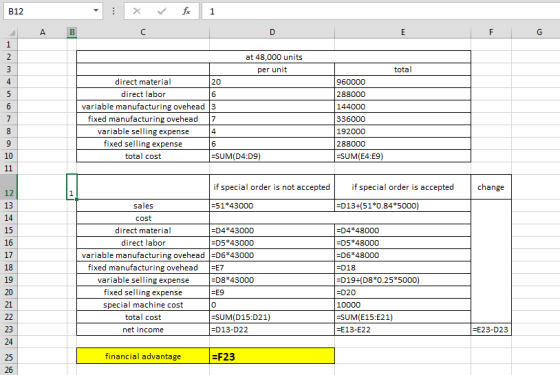Screen dimensions: 560x375
Task: Click the 'sales' label cell
Action: click(143, 206)
